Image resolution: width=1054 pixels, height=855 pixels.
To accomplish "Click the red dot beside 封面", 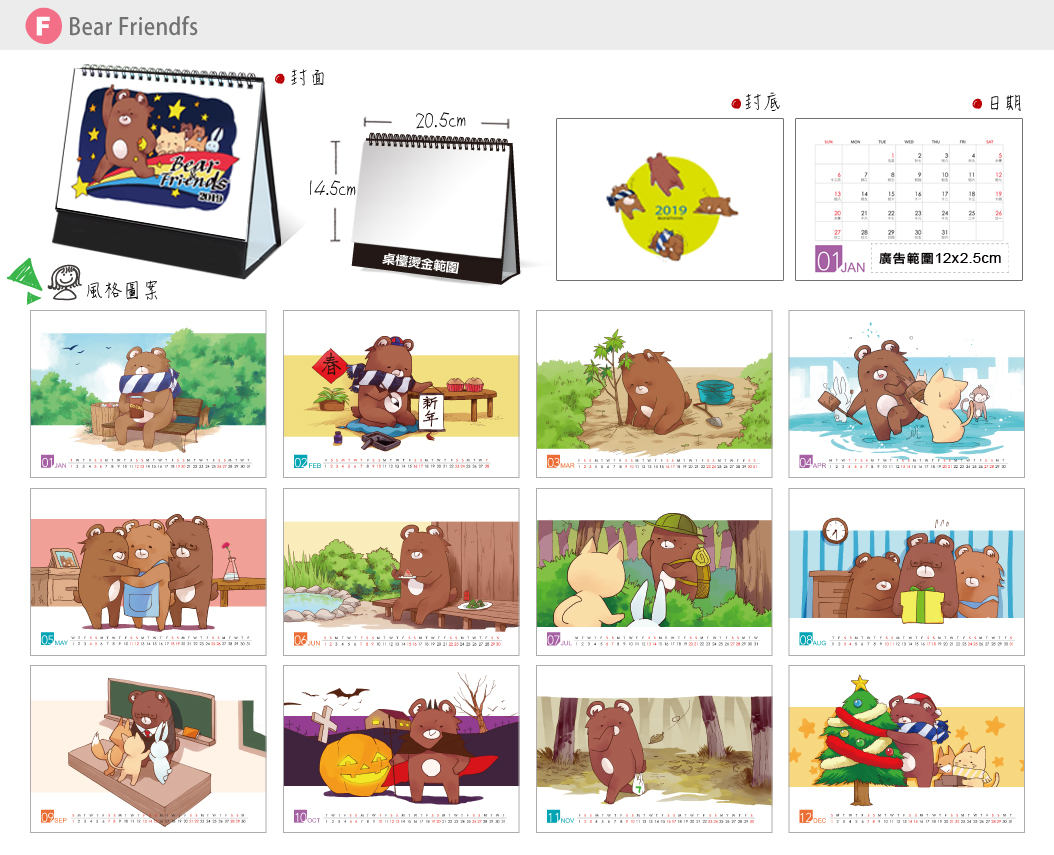I will [280, 79].
